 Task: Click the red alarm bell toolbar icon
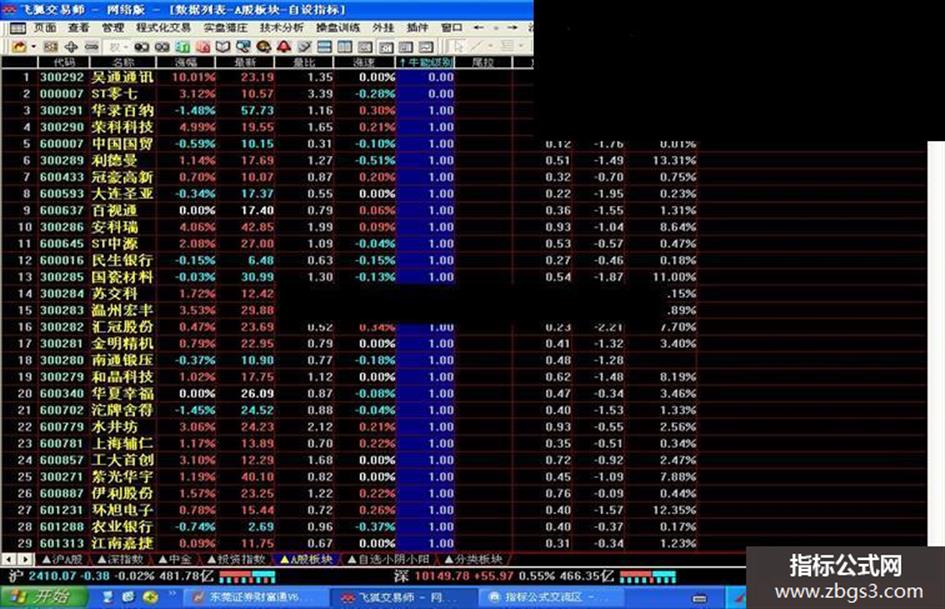pos(284,46)
